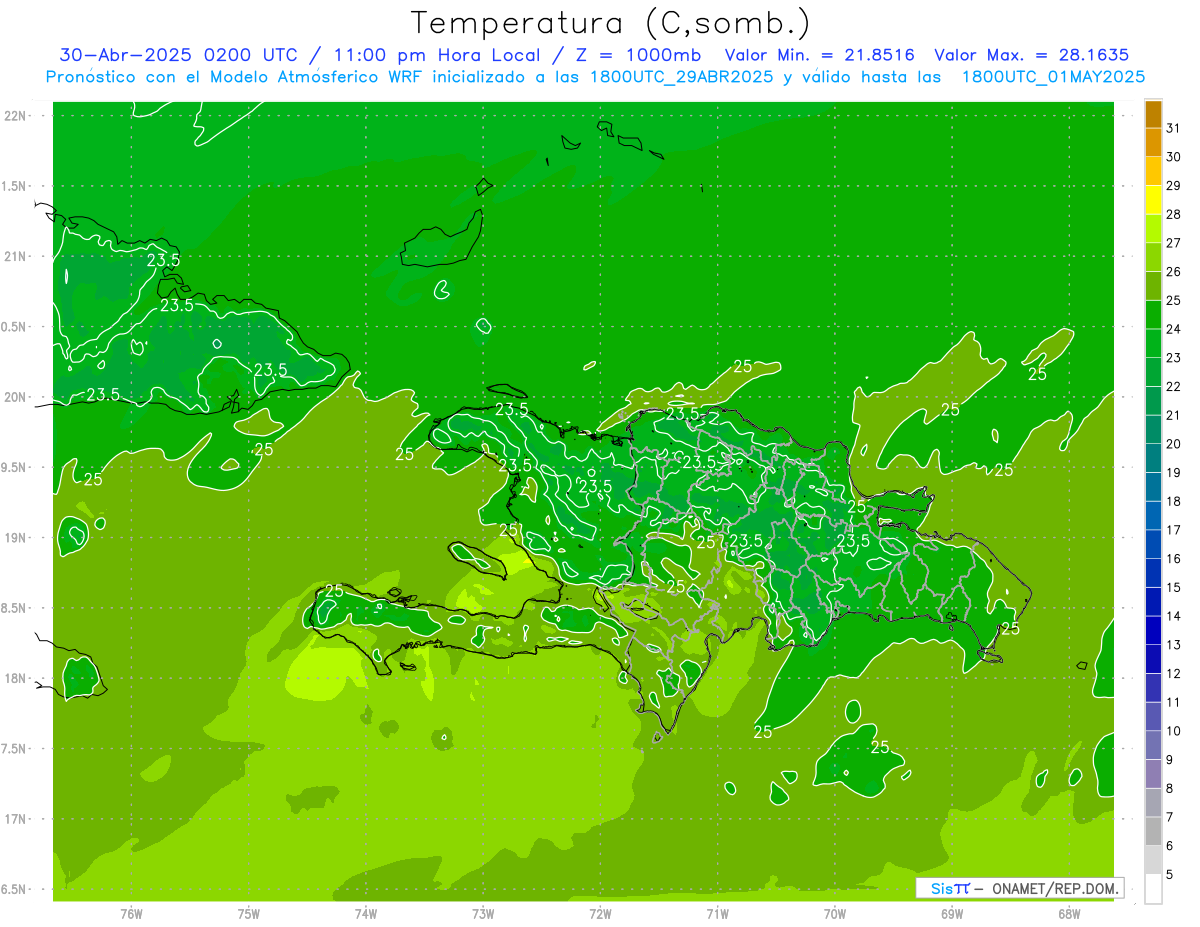Viewport: 1200px width, 927px height.
Task: Click the 'Temperatura (C,somb.)' title
Action: coord(611,23)
